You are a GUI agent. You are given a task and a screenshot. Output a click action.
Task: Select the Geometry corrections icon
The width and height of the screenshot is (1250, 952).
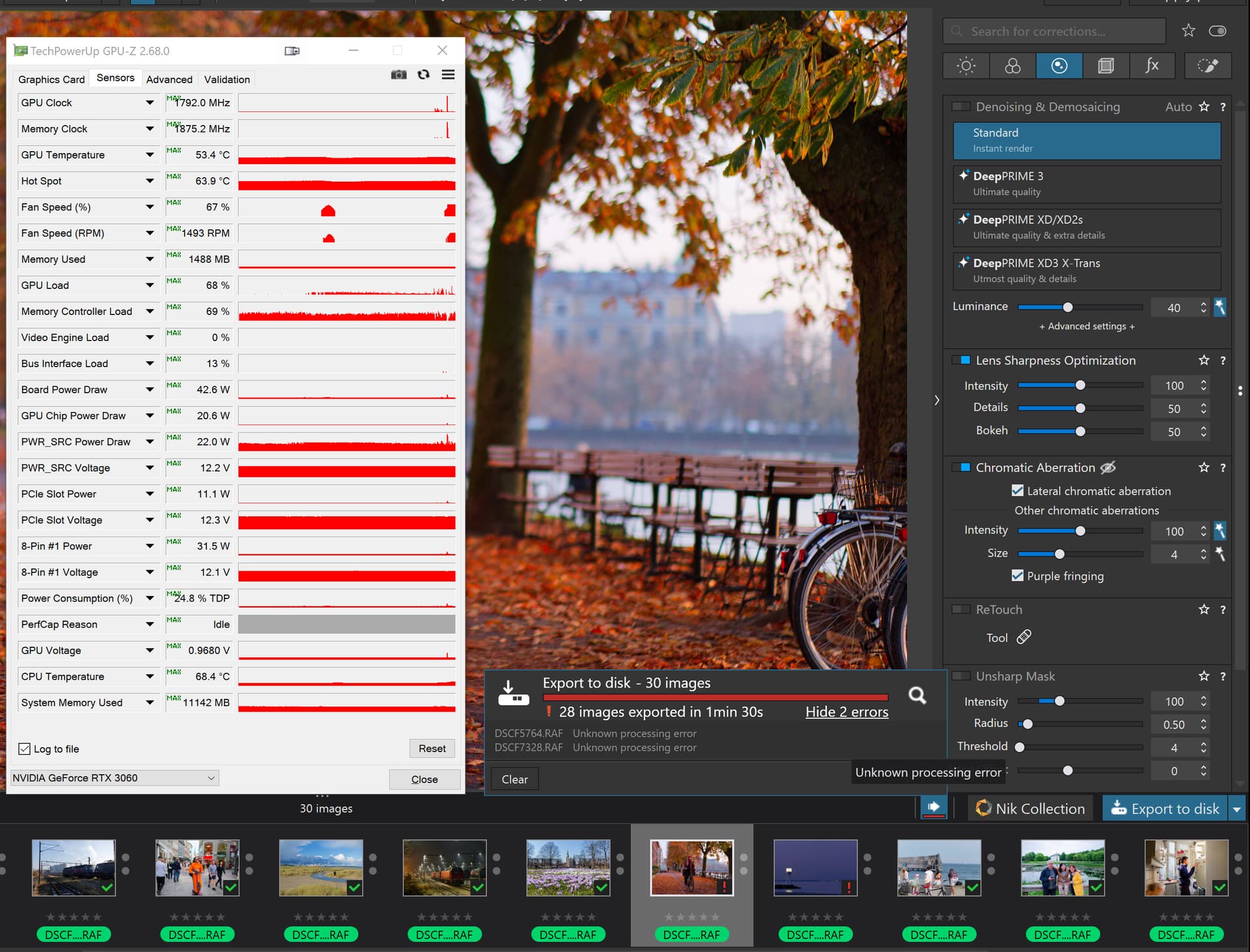point(1105,66)
